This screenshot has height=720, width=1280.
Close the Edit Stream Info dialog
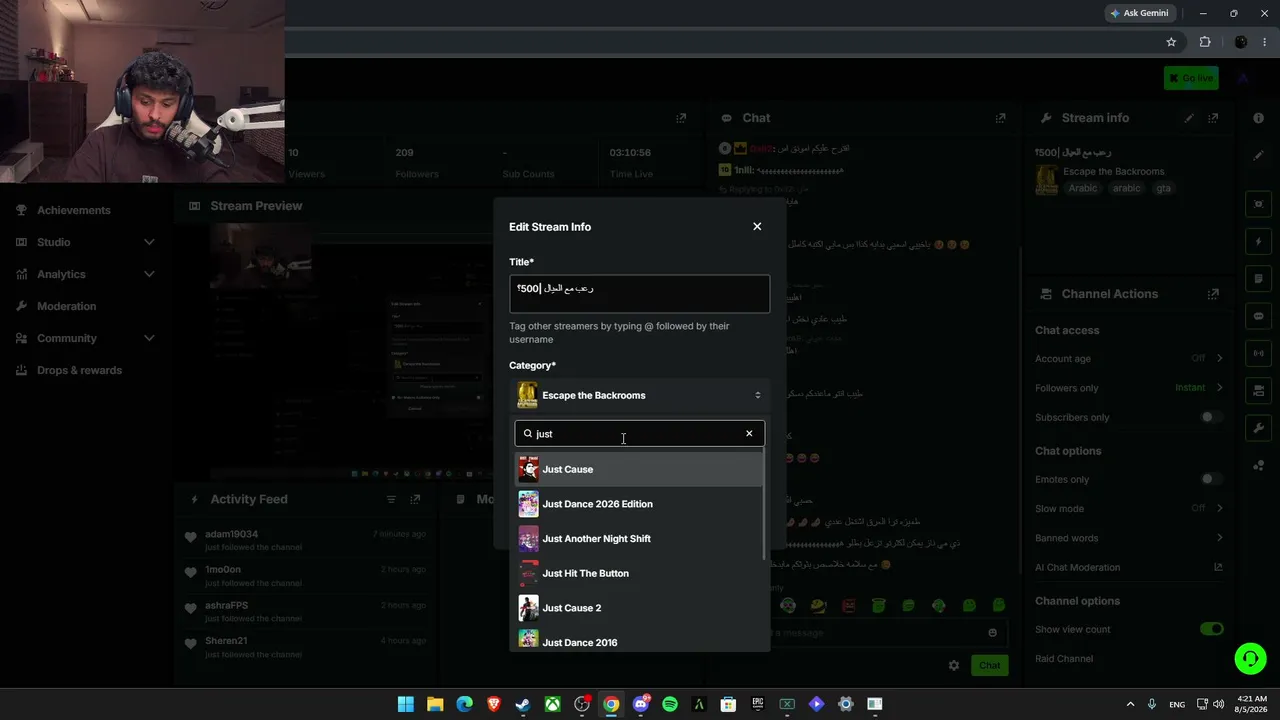click(x=757, y=227)
